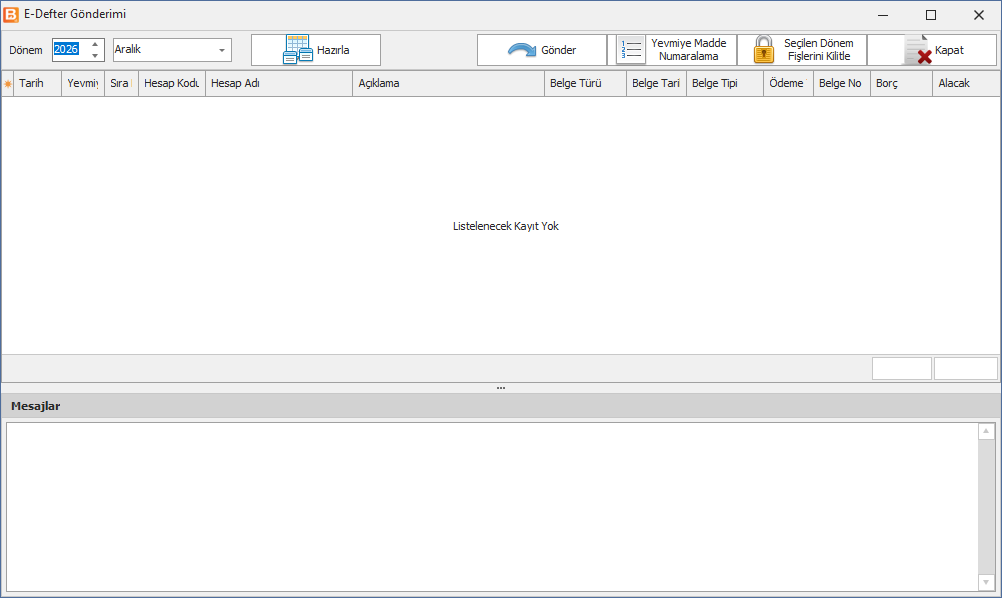Screen dimensions: 1002x598
Task: Increase the Dönem year with up arrow
Action: click(95, 44)
